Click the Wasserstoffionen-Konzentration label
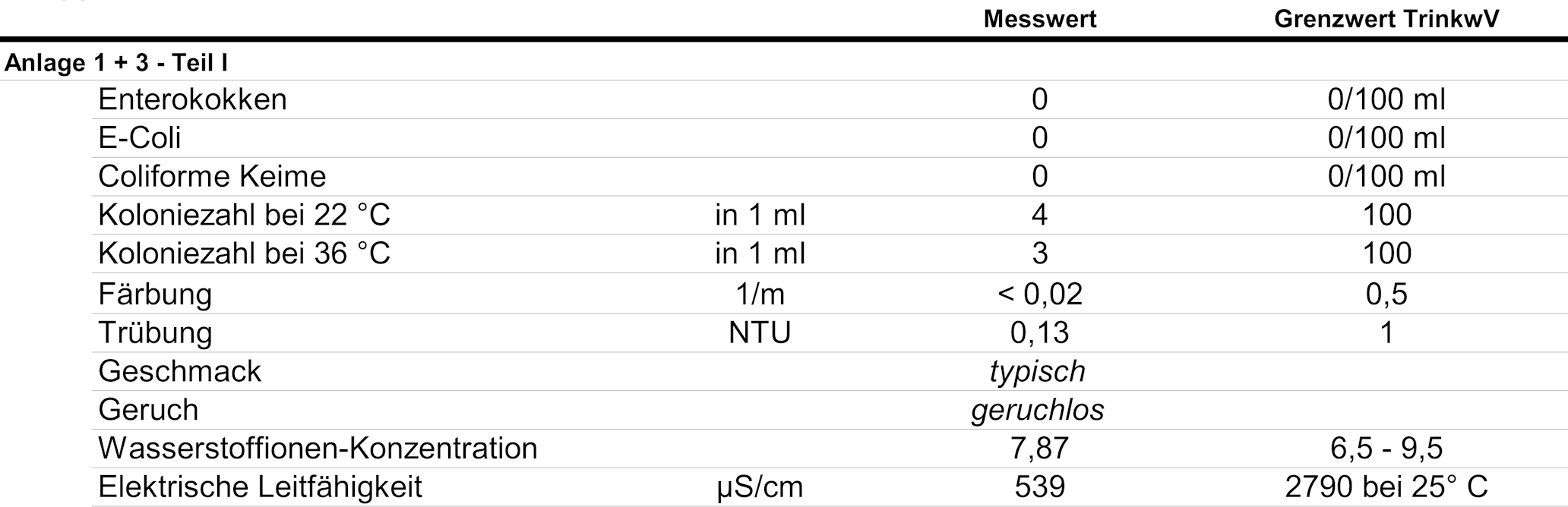Screen dimensions: 1568x507 click(x=318, y=449)
